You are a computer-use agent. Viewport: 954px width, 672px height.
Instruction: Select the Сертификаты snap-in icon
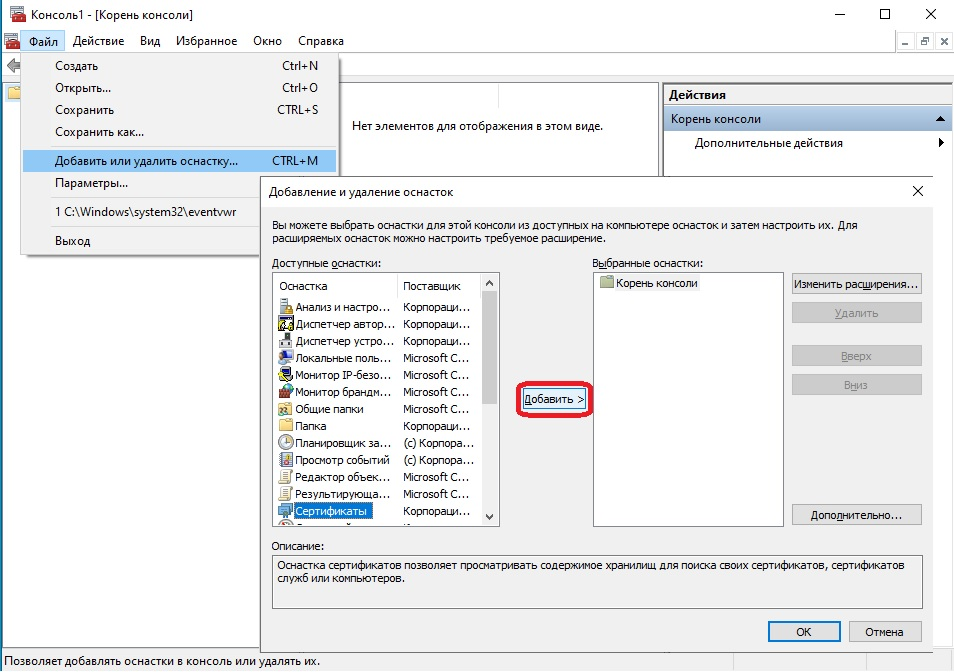[286, 511]
